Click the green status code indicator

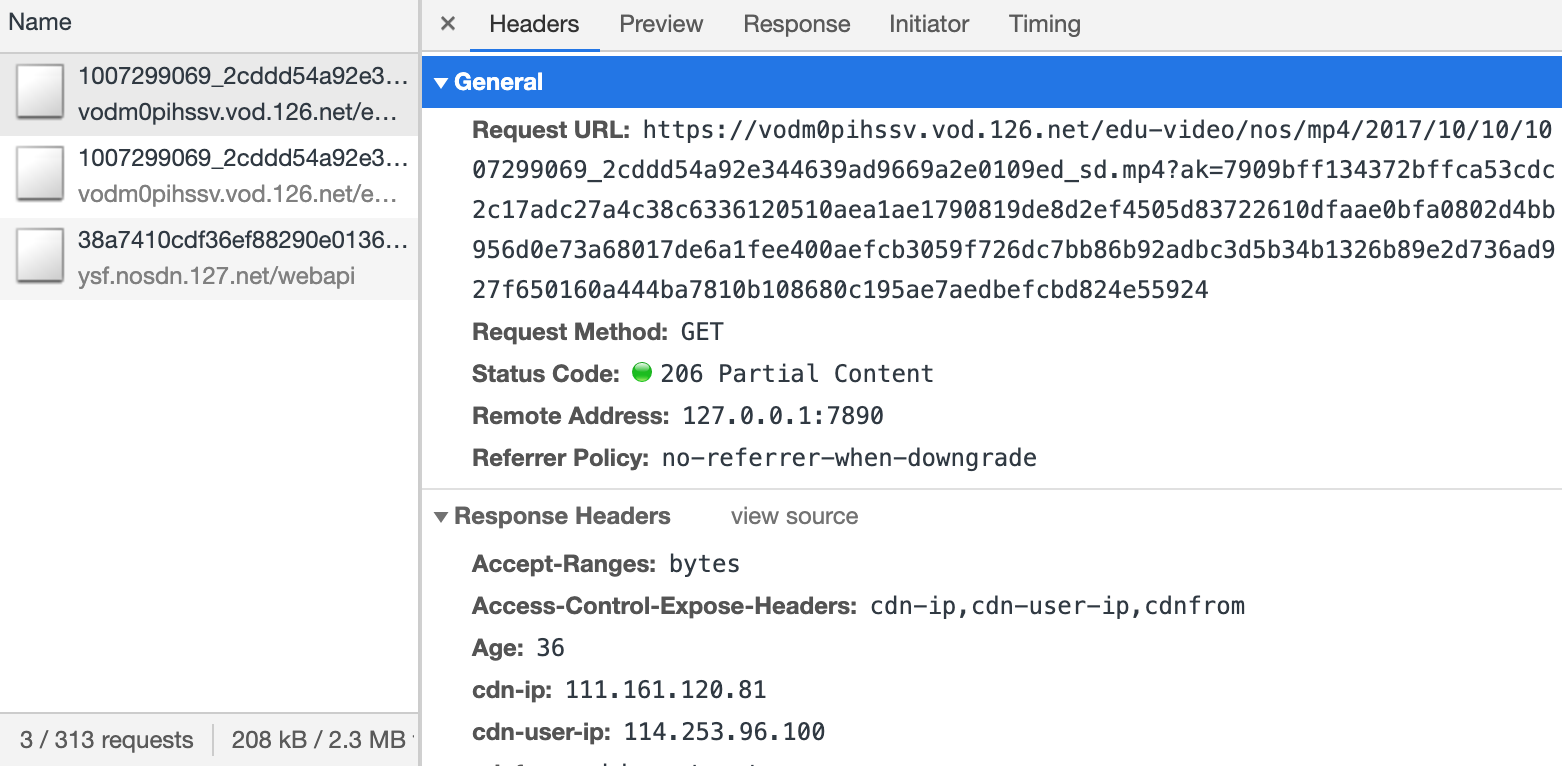[x=642, y=374]
